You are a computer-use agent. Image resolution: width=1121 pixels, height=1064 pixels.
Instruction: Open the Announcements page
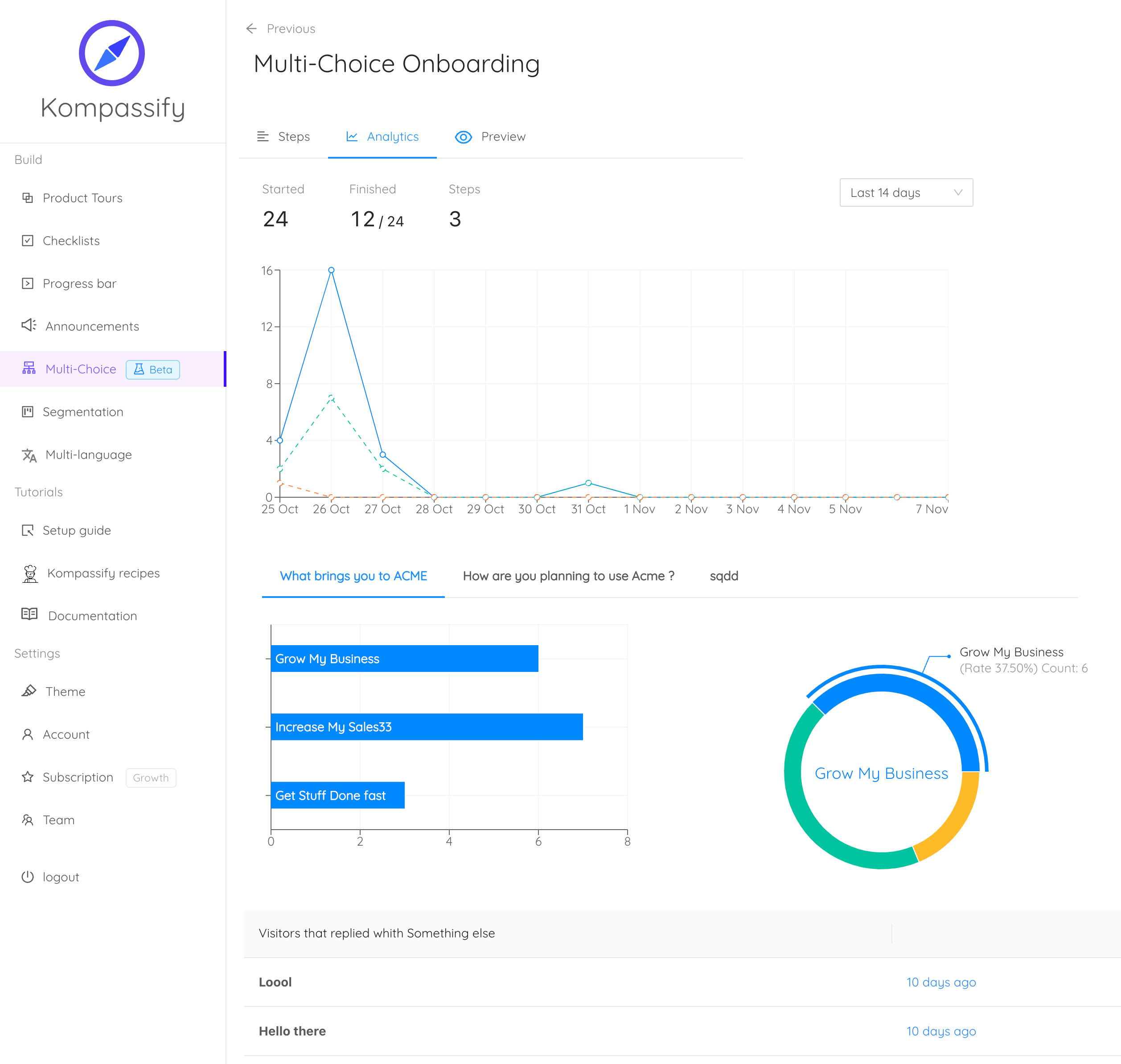coord(92,326)
